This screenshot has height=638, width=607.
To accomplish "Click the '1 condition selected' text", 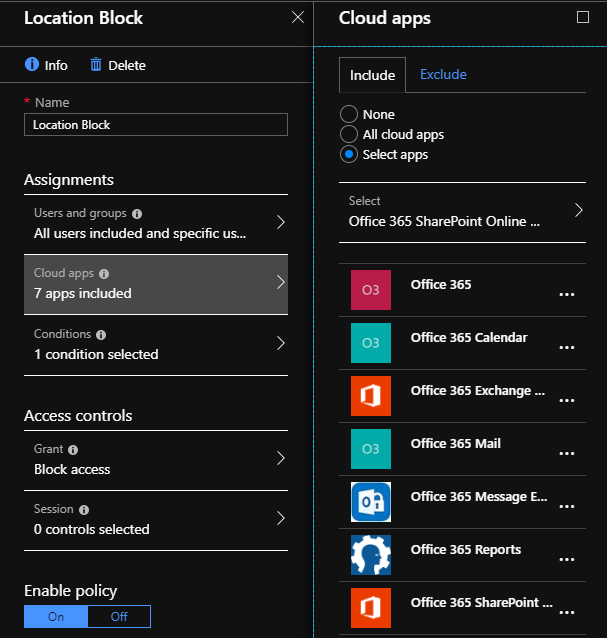I will (x=96, y=354).
